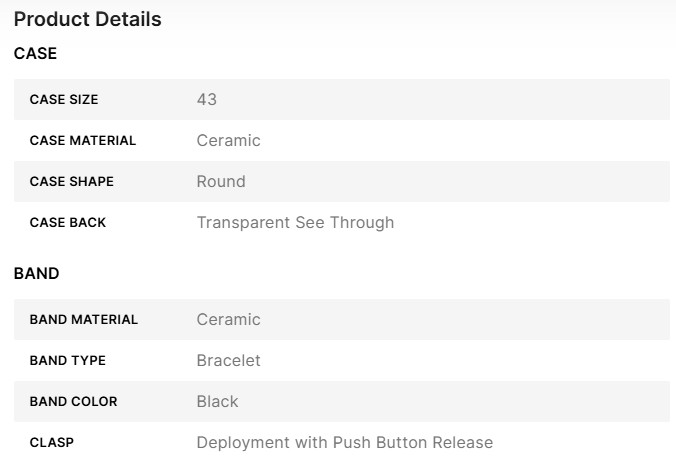
Task: Click the Round case shape value
Action: point(221,182)
